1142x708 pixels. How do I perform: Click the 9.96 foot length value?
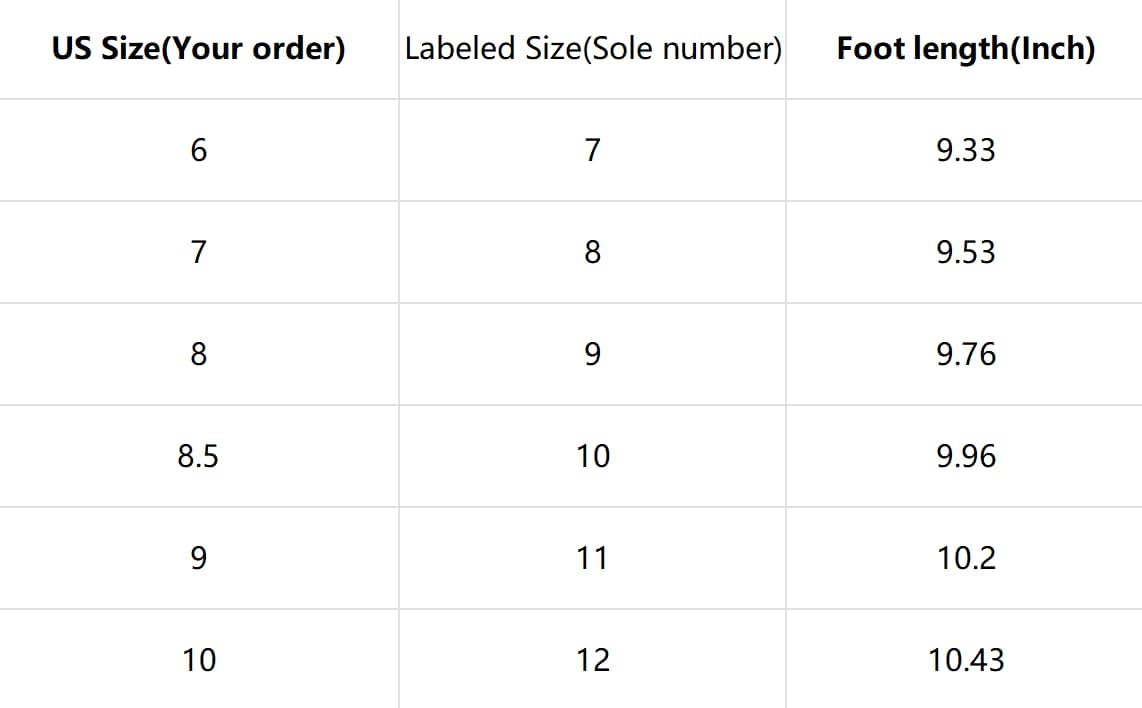(x=965, y=456)
